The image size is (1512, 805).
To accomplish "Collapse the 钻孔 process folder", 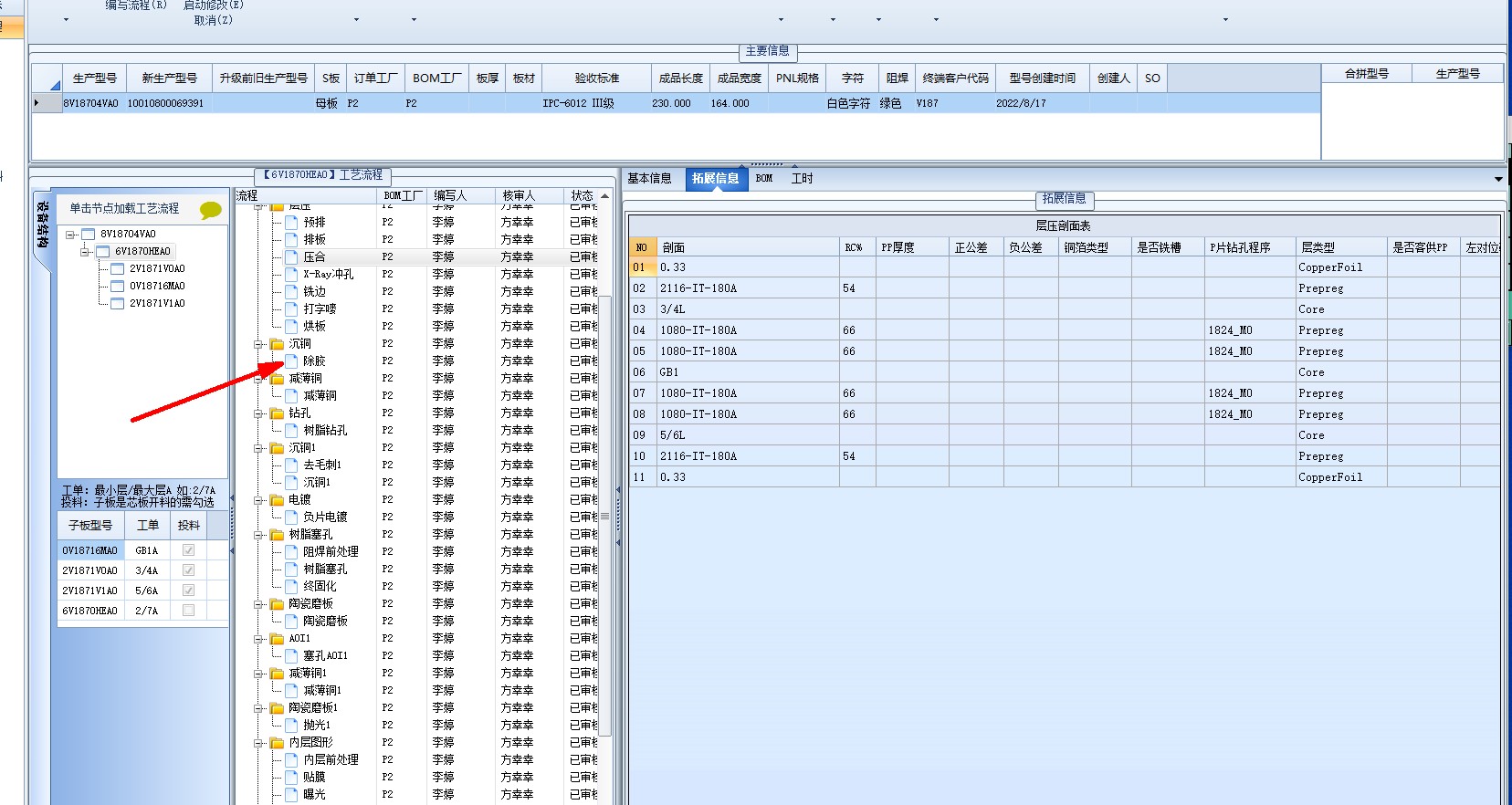I will click(259, 413).
